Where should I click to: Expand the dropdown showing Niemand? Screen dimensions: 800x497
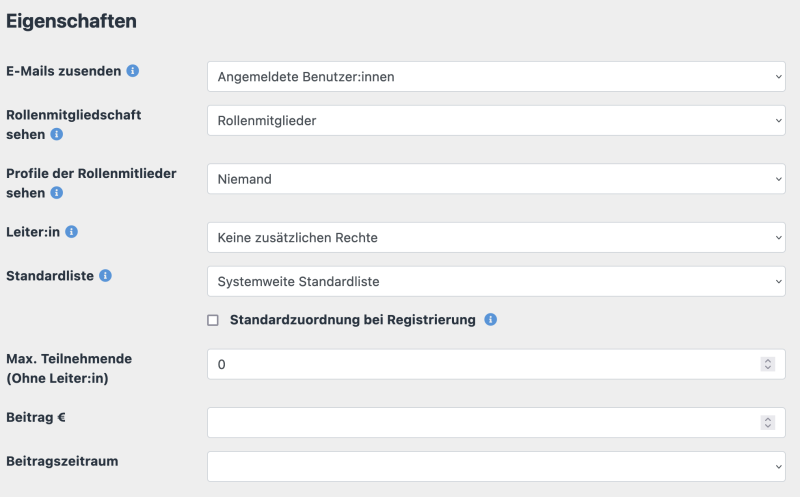(496, 179)
